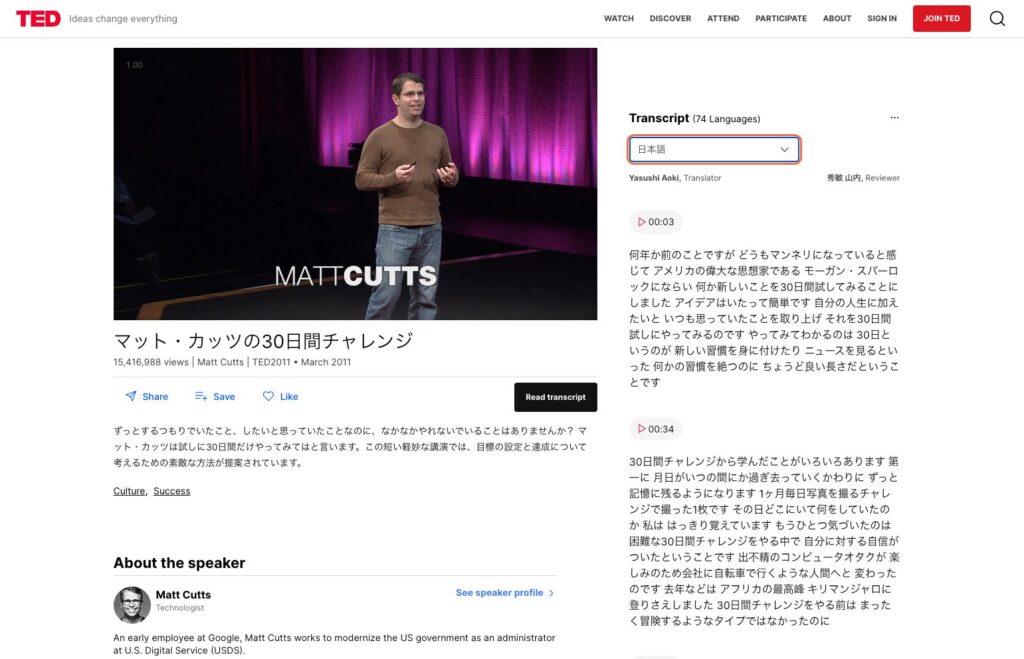Viewport: 1024px width, 659px height.
Task: Play transcript from 00:34 timestamp
Action: 656,429
